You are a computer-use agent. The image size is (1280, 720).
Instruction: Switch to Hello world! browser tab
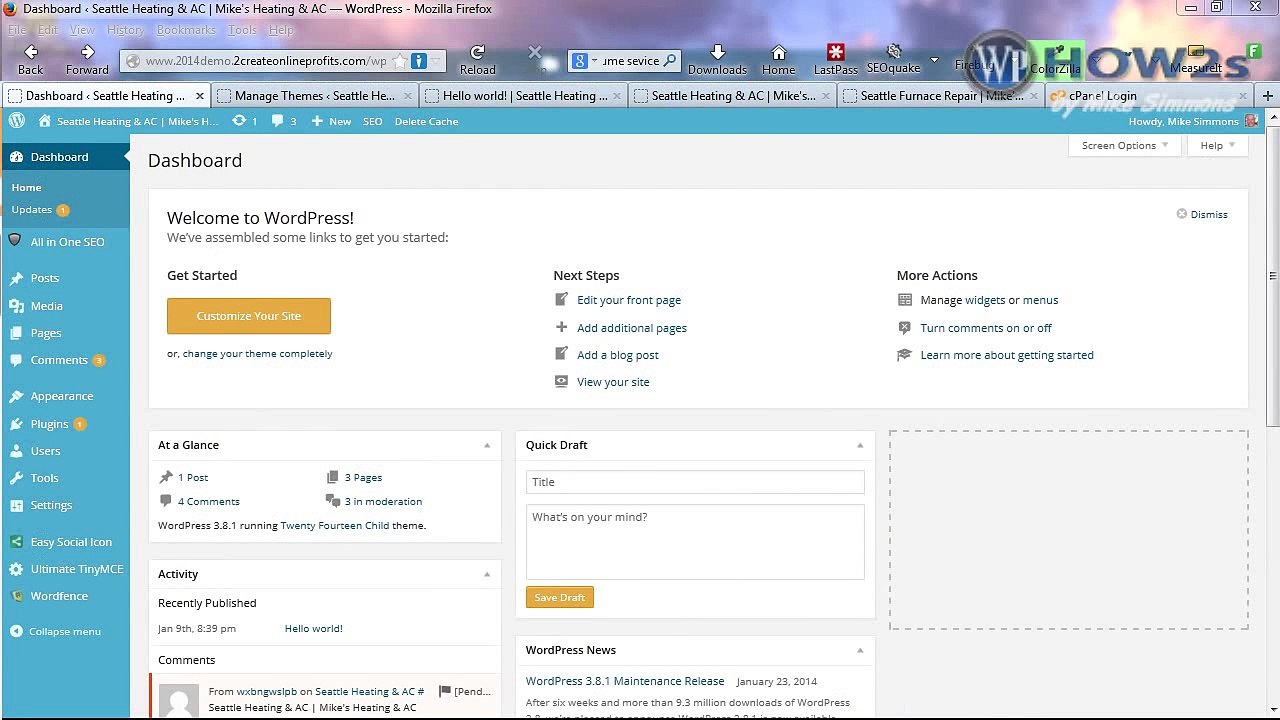525,96
